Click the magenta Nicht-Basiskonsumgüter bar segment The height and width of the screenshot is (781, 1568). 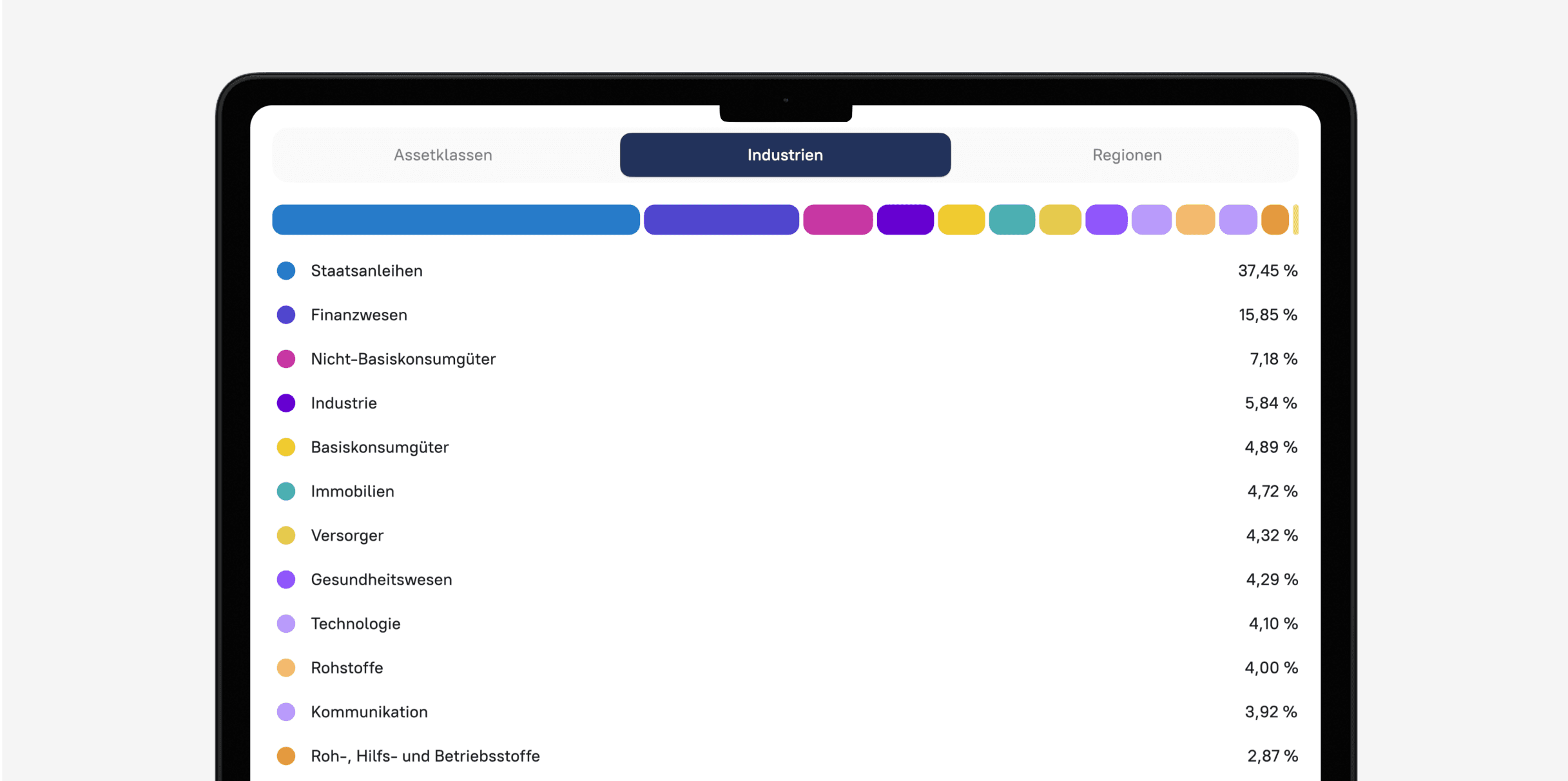click(838, 220)
